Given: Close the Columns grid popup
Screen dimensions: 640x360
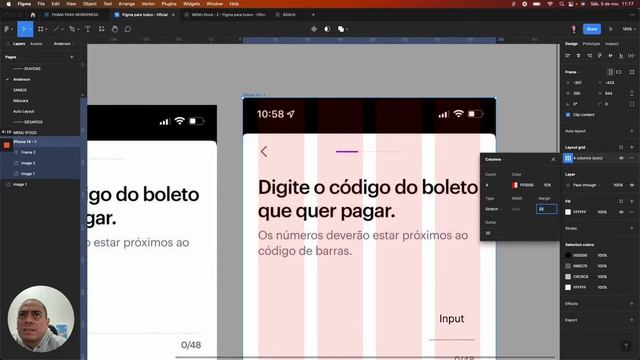Looking at the screenshot, I should (x=553, y=159).
